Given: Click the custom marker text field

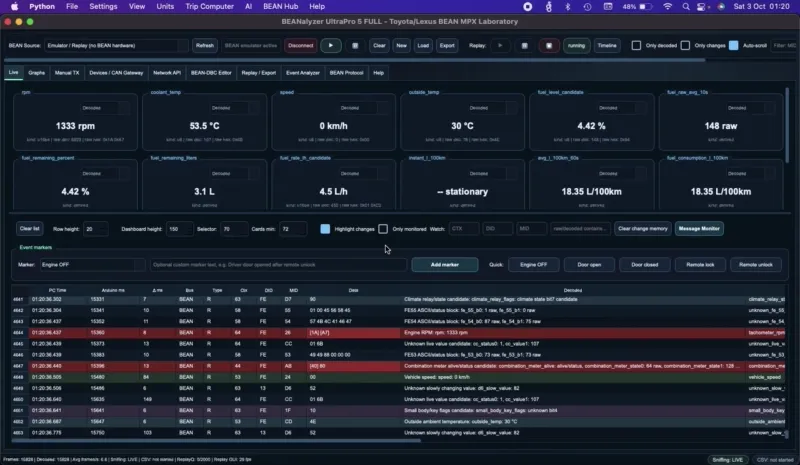Looking at the screenshot, I should pyautogui.click(x=279, y=264).
